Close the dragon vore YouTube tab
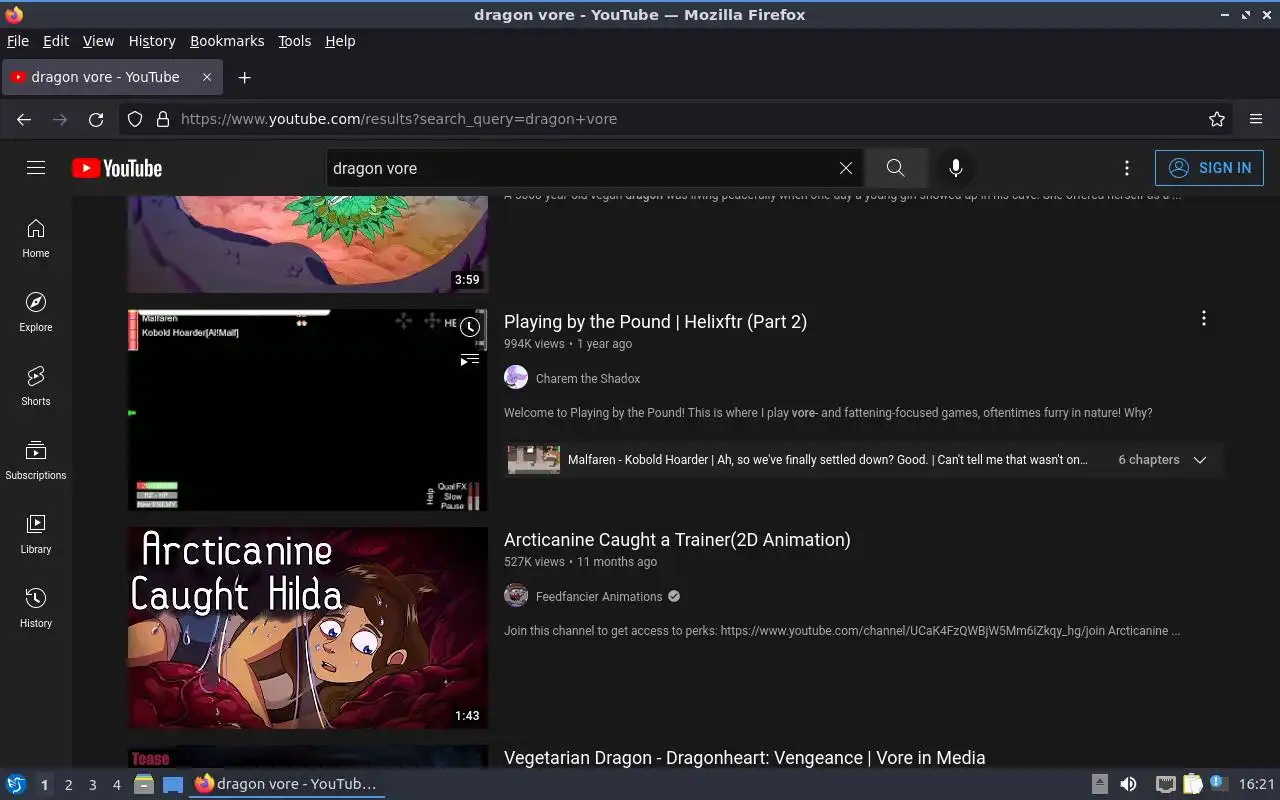The image size is (1280, 800). pyautogui.click(x=207, y=77)
